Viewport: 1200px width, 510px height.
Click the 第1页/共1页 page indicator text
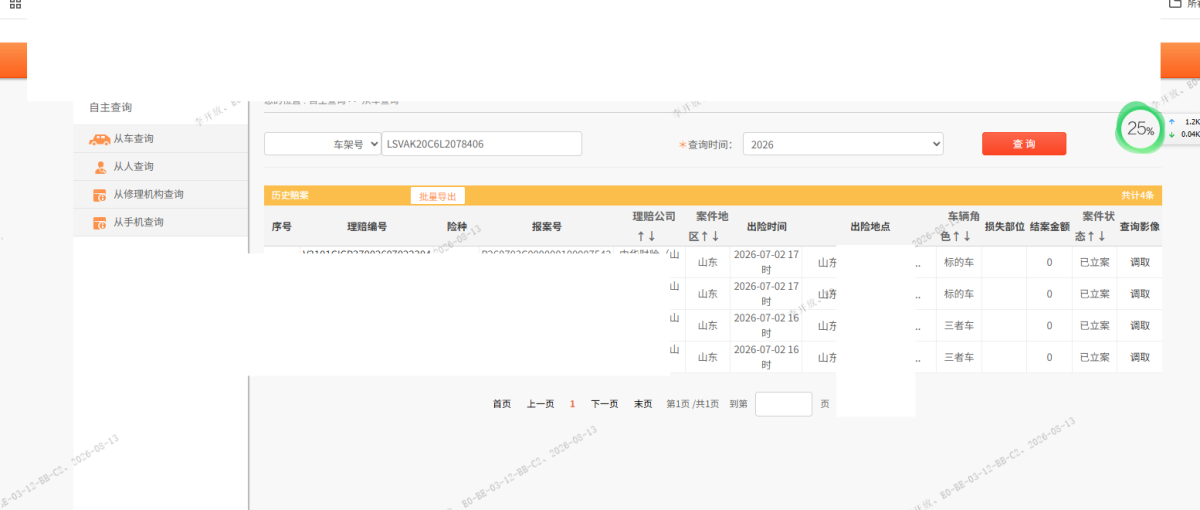(693, 404)
